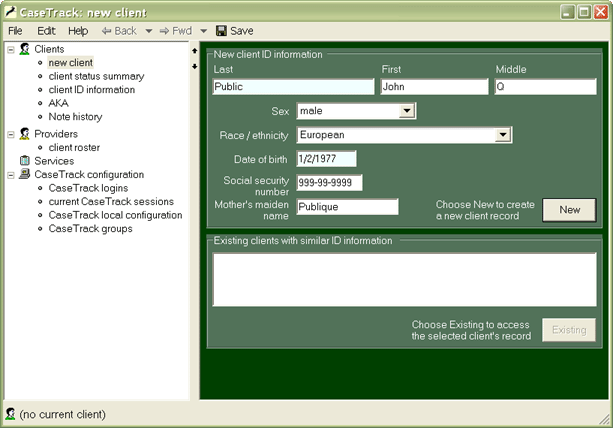Viewport: 613px width, 428px height.
Task: Click the CaseTrack configuration computer icon
Action: (25, 174)
